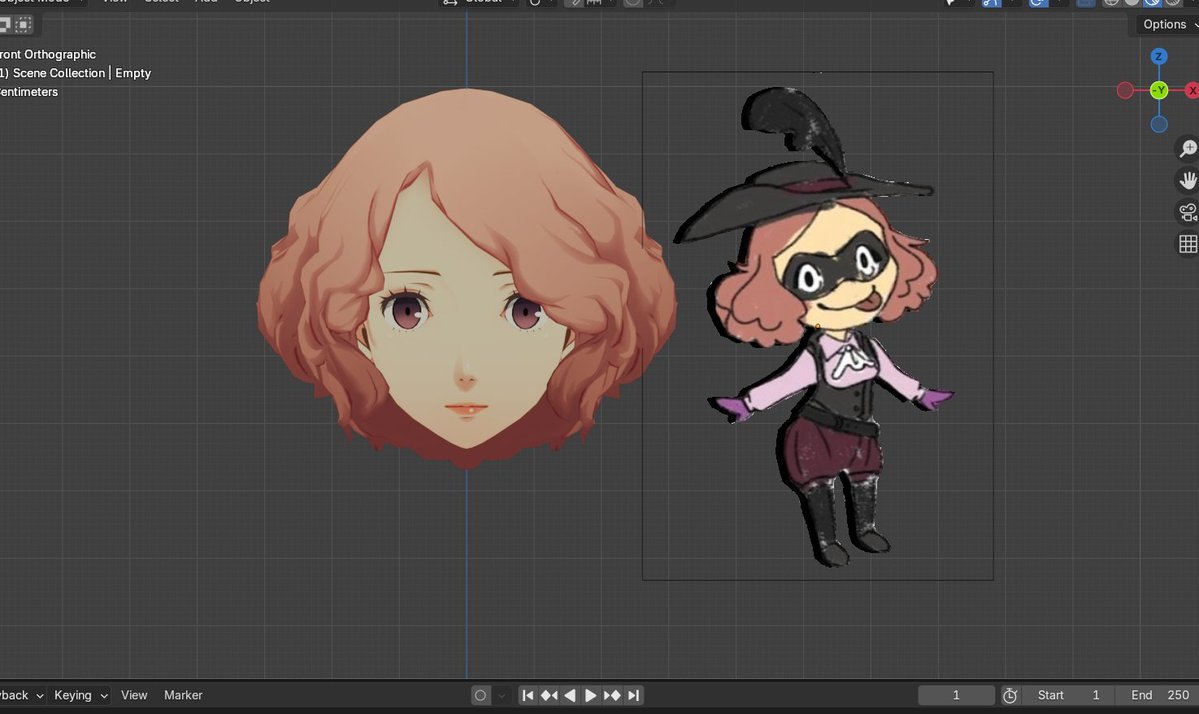Click the 'Orthographic' view label text
Screen dimensions: 1199x714
click(x=60, y=54)
